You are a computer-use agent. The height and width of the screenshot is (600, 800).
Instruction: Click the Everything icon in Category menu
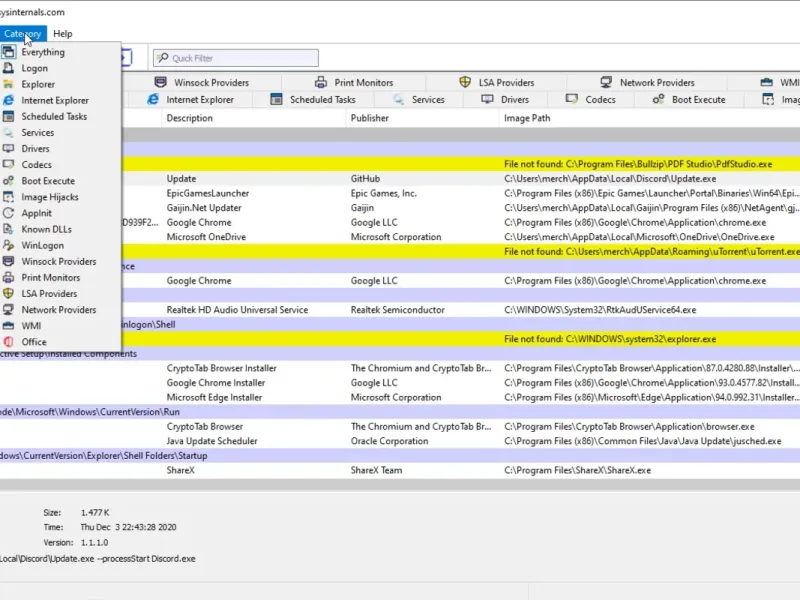9,52
